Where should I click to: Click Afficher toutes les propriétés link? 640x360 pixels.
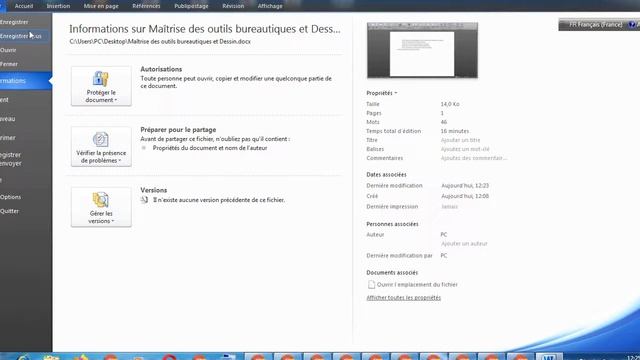pyautogui.click(x=404, y=298)
